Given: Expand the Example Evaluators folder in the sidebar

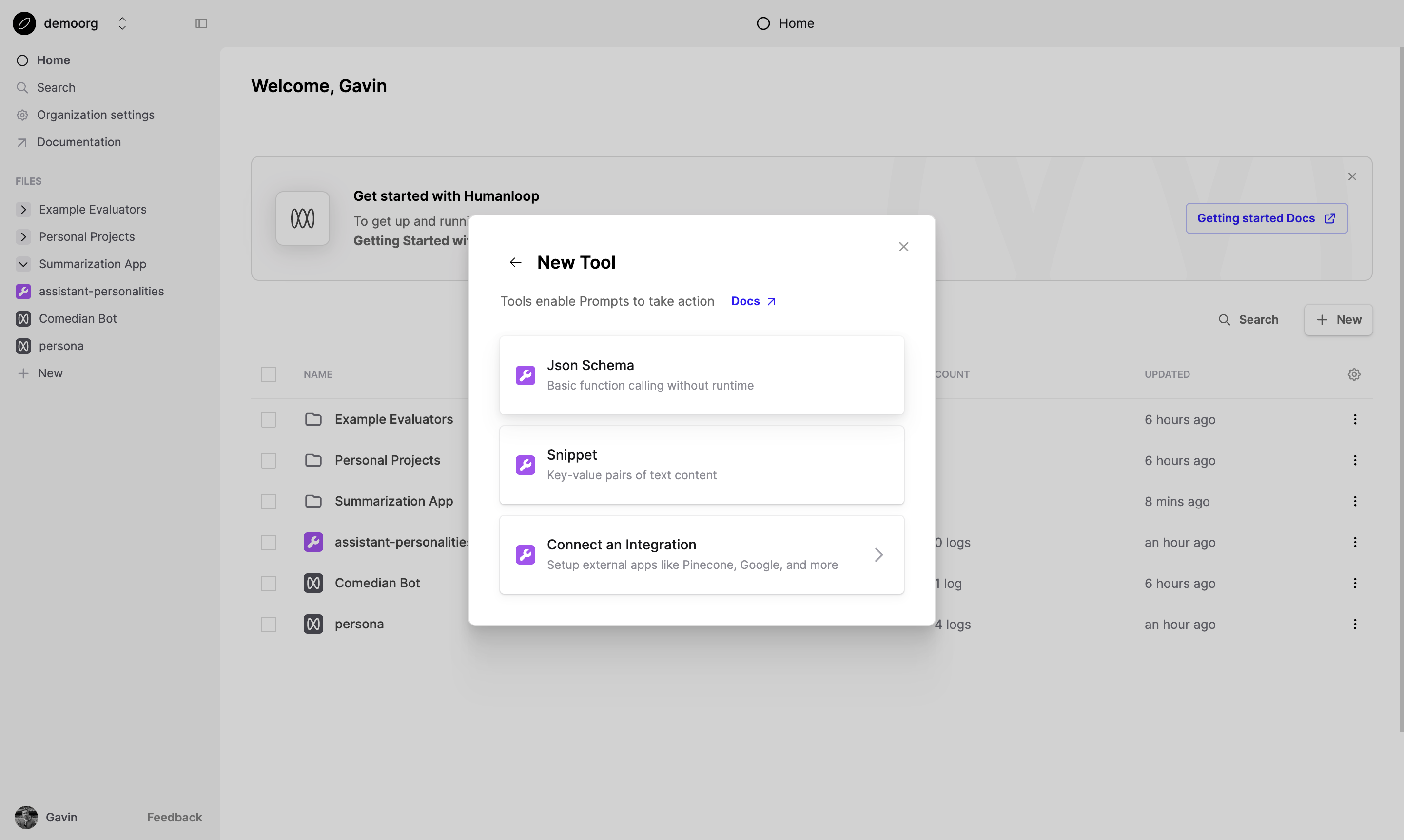Looking at the screenshot, I should coord(23,210).
